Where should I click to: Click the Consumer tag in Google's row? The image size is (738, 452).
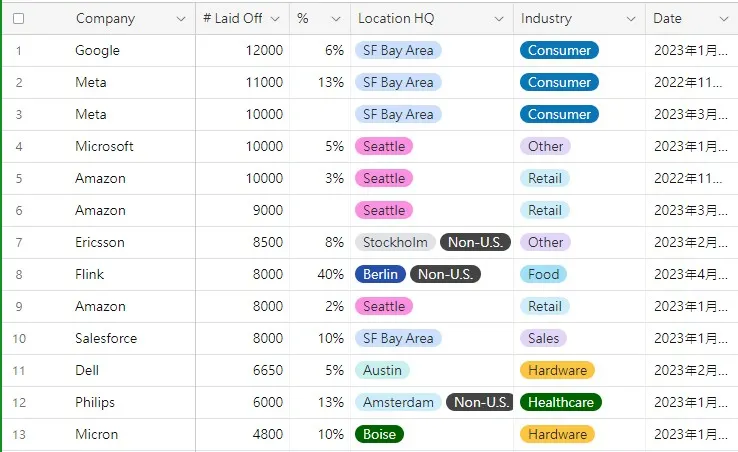559,50
